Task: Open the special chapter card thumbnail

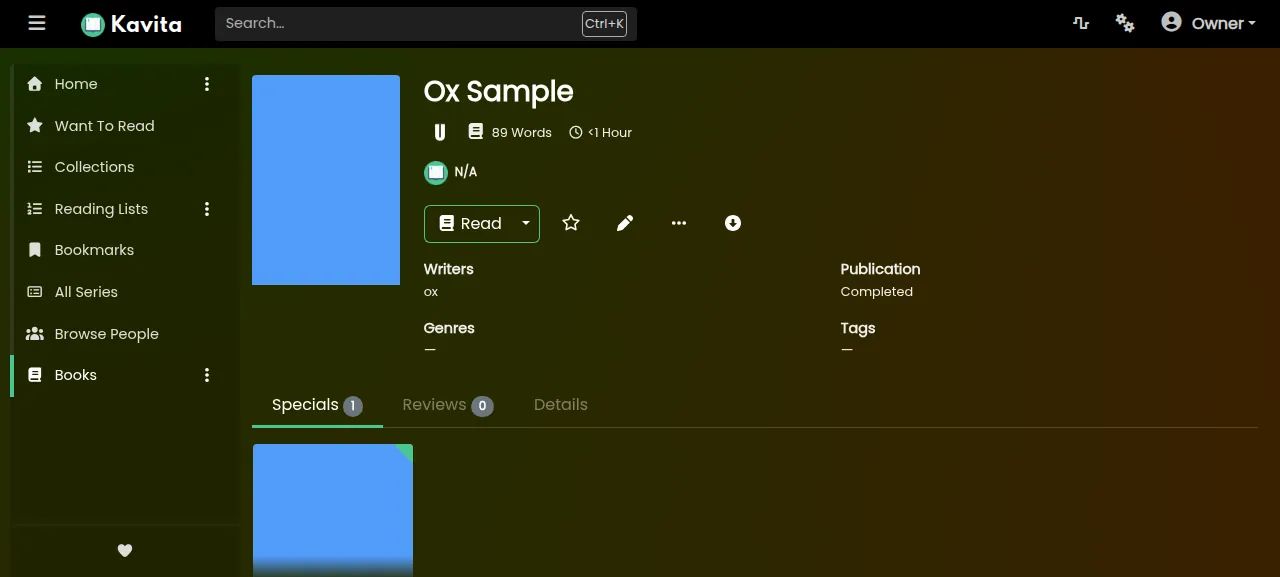Action: [333, 510]
